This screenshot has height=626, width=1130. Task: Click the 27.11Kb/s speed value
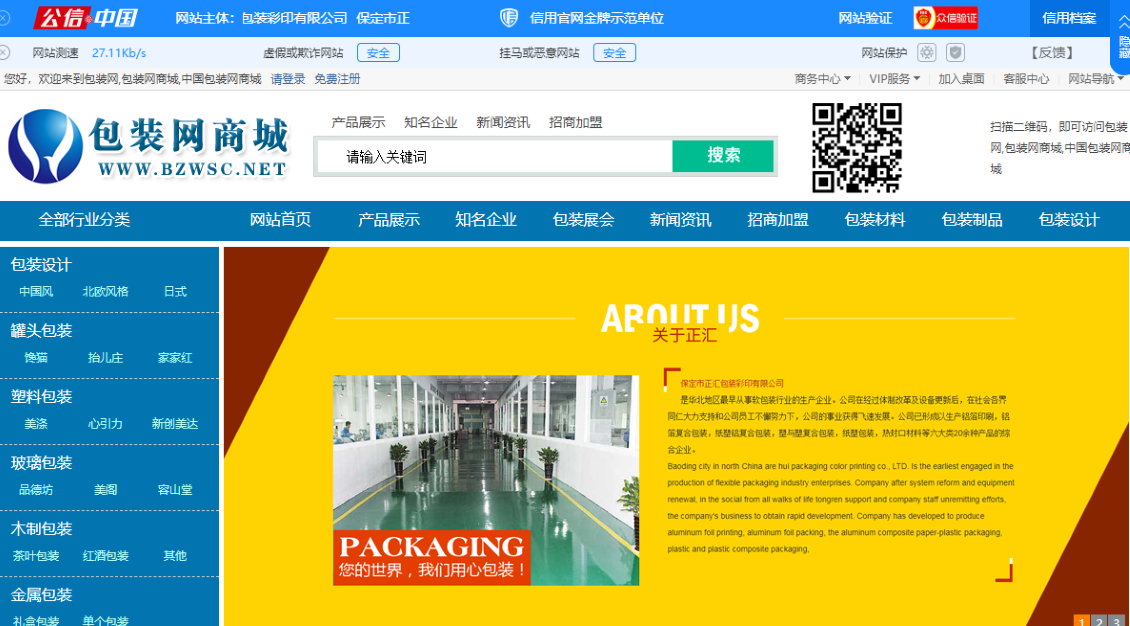(x=119, y=53)
